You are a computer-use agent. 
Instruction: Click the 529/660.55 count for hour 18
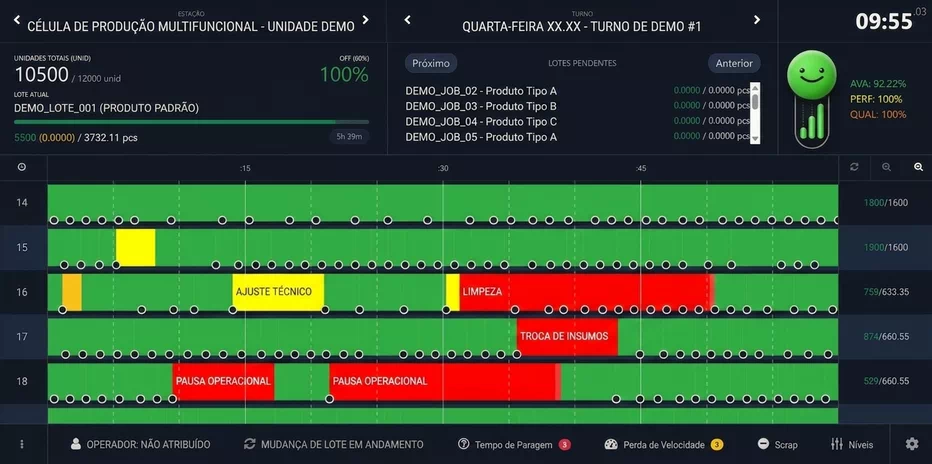click(x=886, y=381)
